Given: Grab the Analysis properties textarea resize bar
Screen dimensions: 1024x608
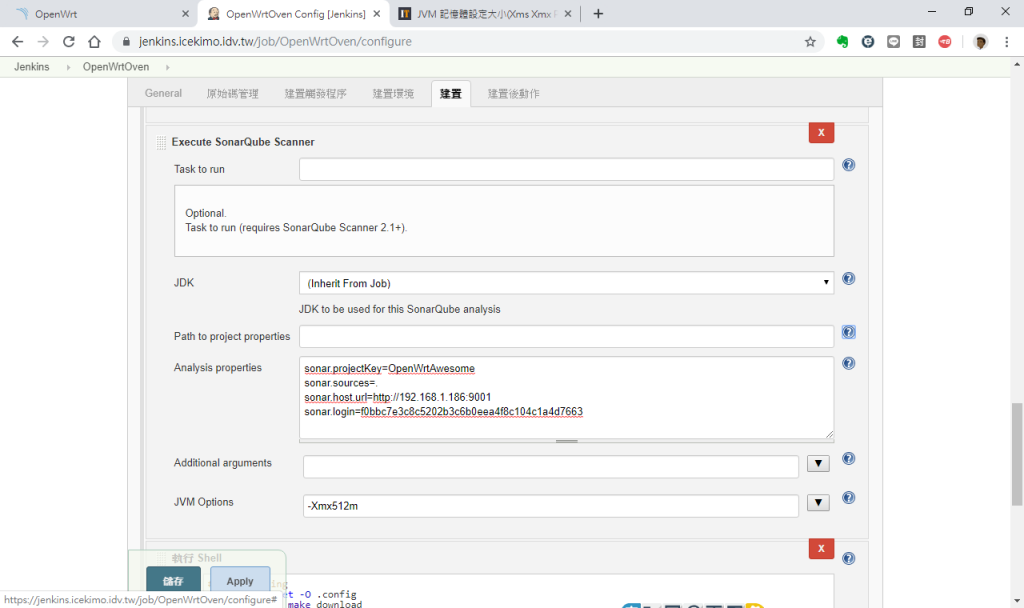Looking at the screenshot, I should tap(566, 441).
